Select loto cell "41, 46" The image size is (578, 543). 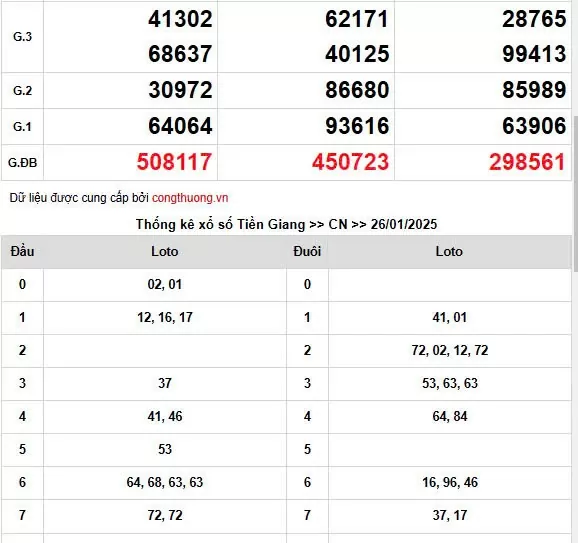(x=165, y=417)
